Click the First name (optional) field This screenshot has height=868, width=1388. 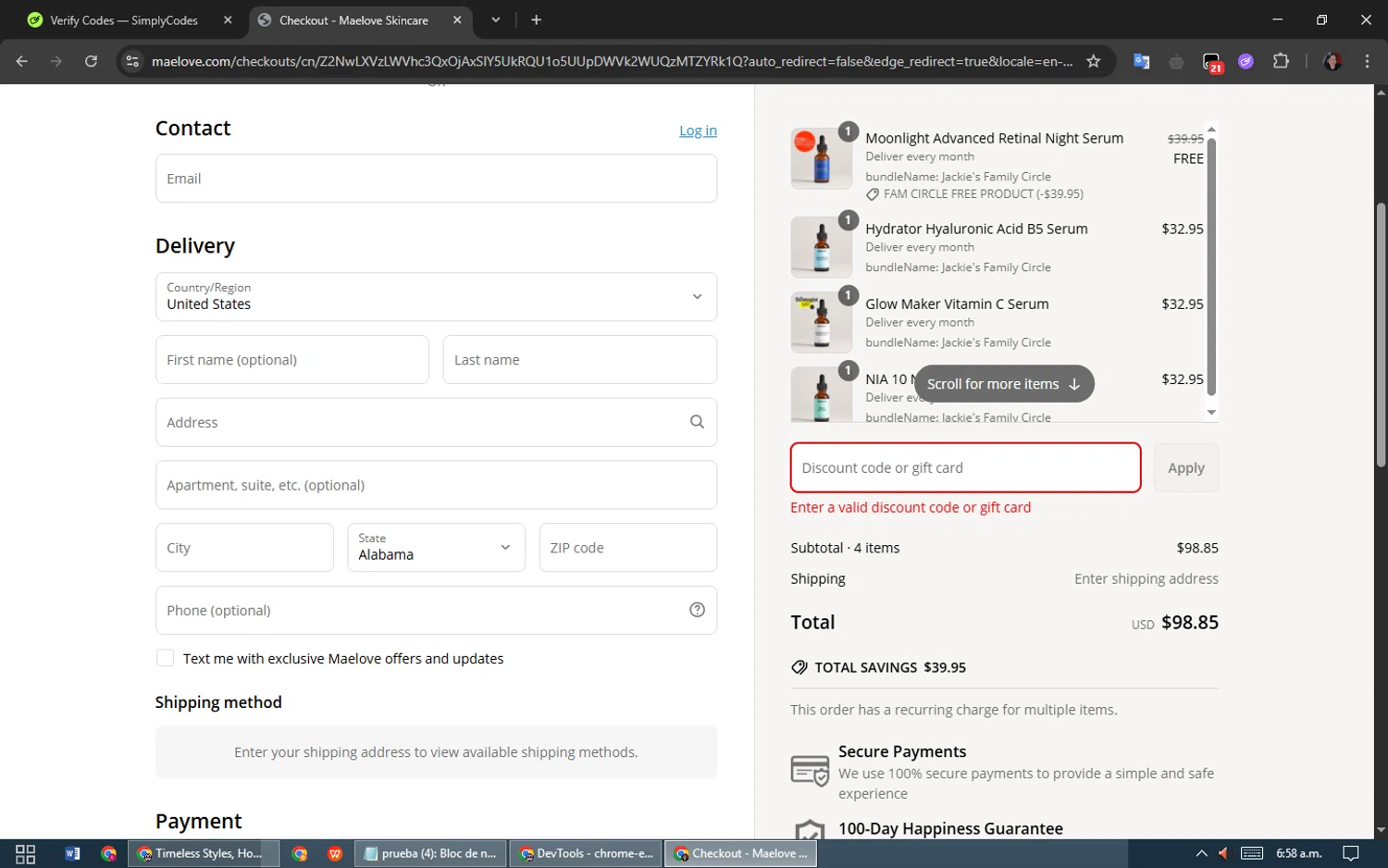(x=292, y=359)
